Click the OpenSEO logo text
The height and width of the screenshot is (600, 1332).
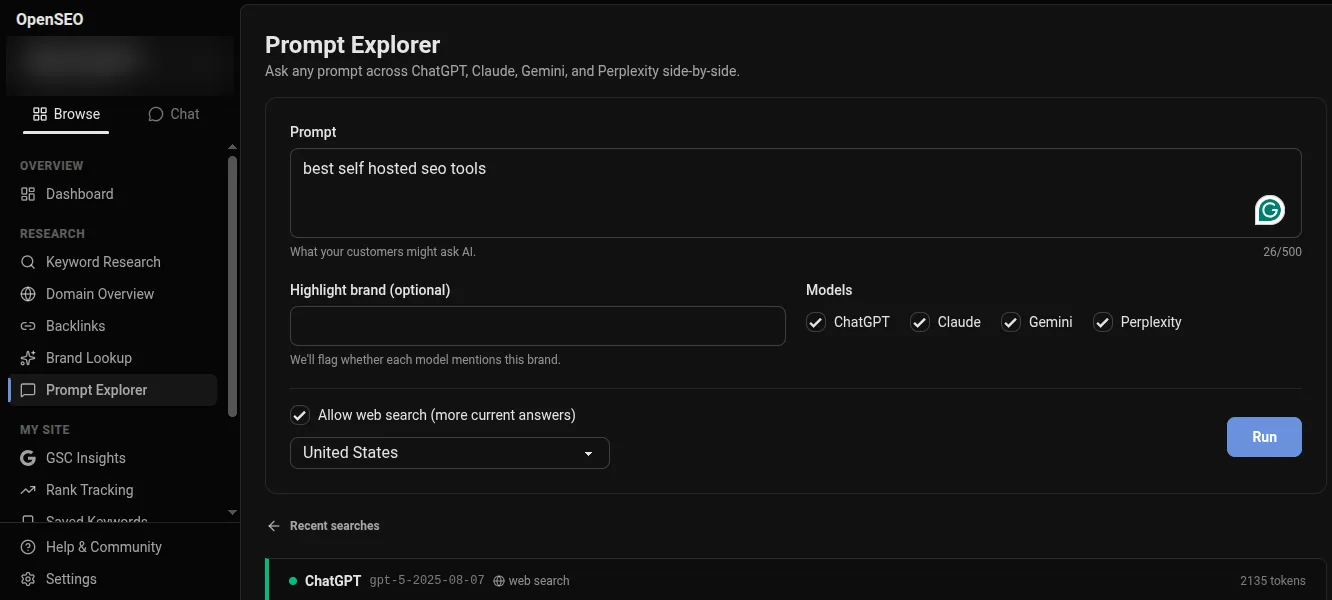coord(50,19)
